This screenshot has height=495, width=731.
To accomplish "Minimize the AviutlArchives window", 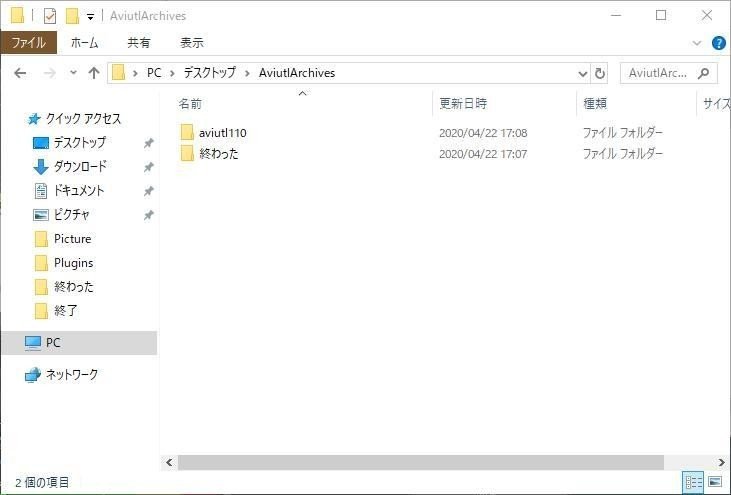I will [616, 15].
